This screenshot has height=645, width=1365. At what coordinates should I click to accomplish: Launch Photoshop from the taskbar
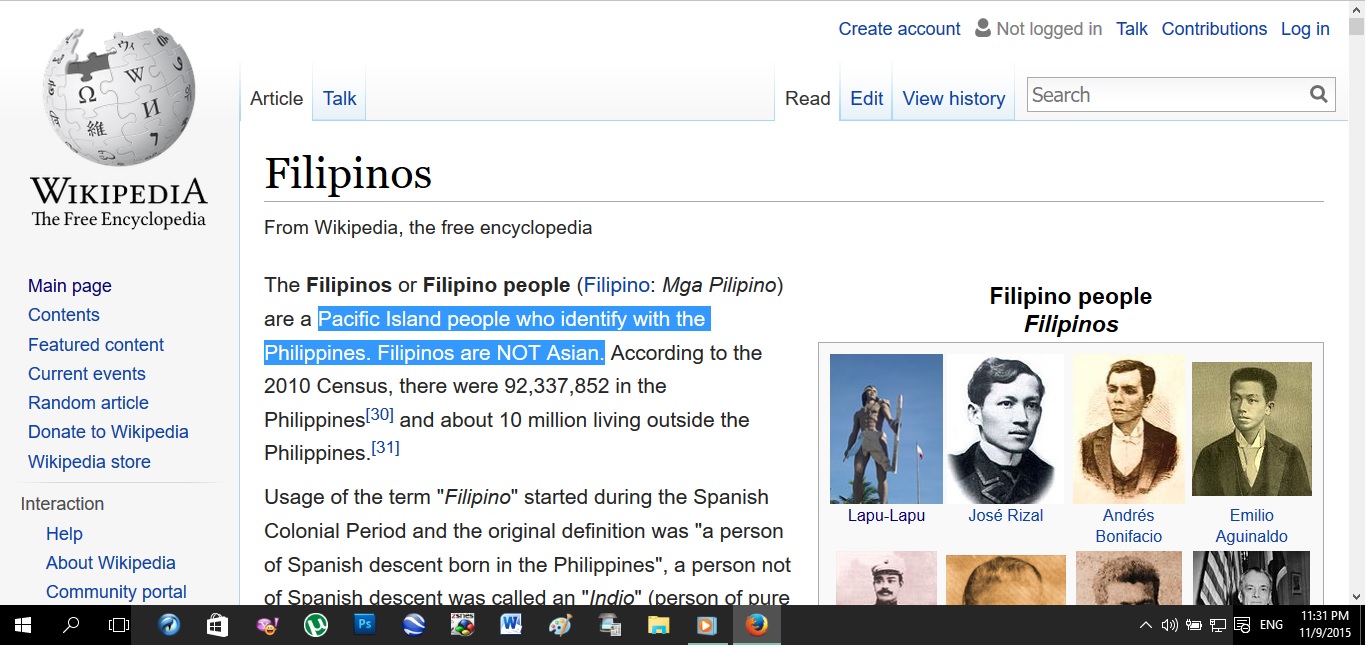pos(364,625)
